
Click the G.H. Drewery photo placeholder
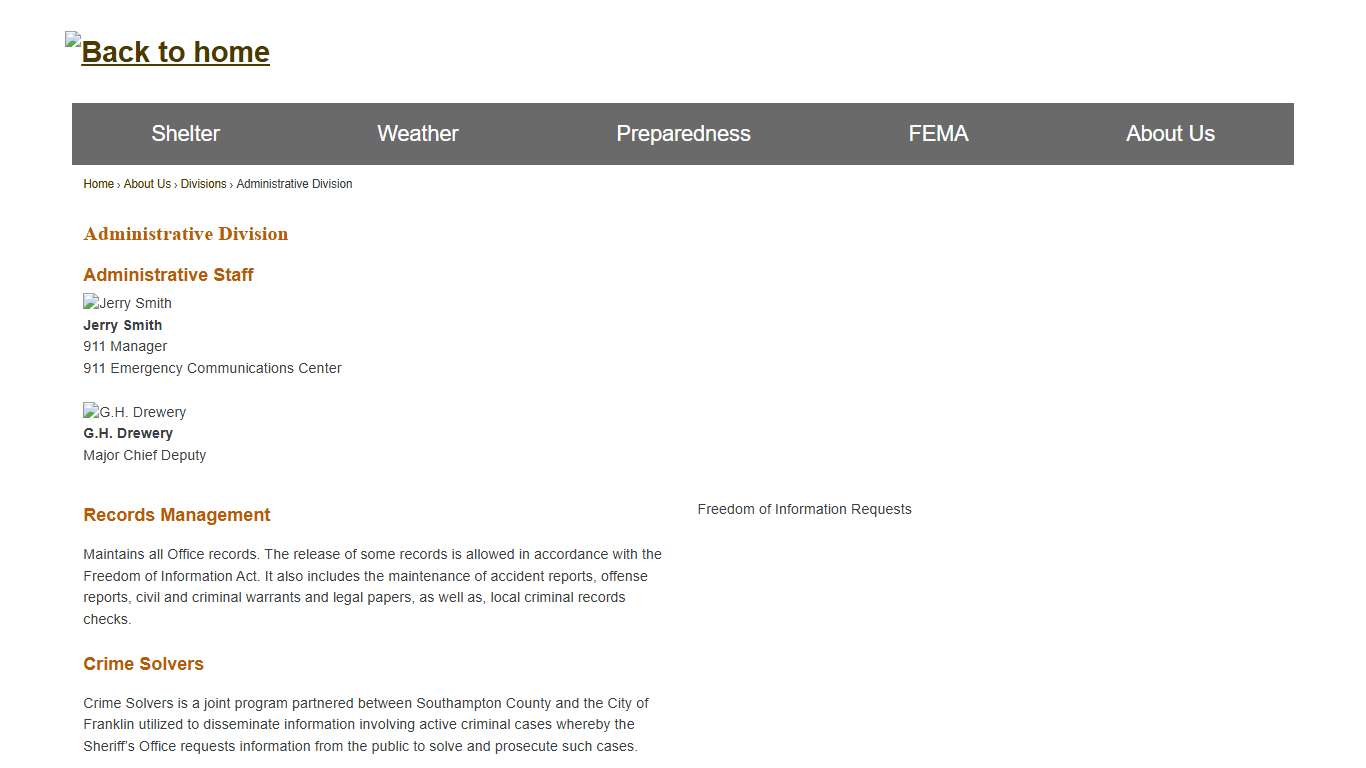(x=135, y=412)
